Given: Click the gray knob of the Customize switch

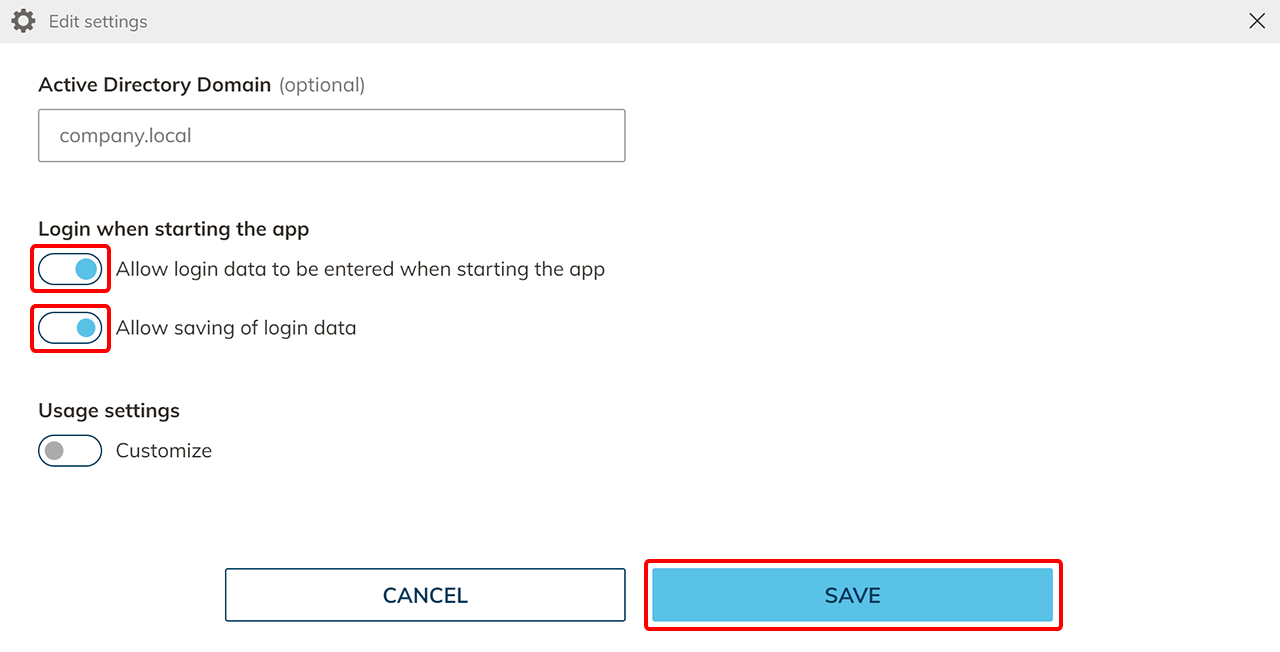Looking at the screenshot, I should 54,451.
